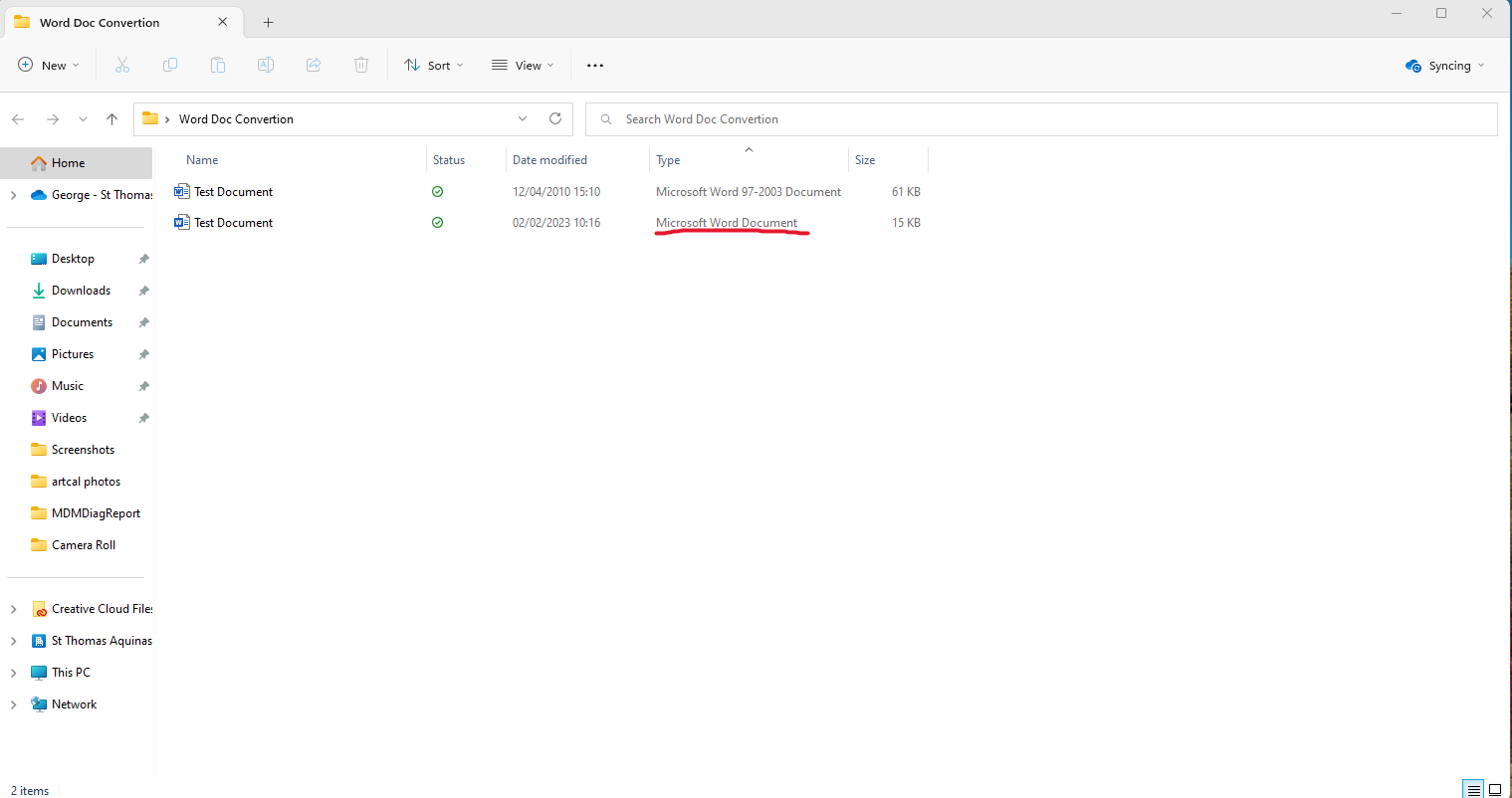Click Word Doc Convertion breadcrumb path

click(236, 119)
